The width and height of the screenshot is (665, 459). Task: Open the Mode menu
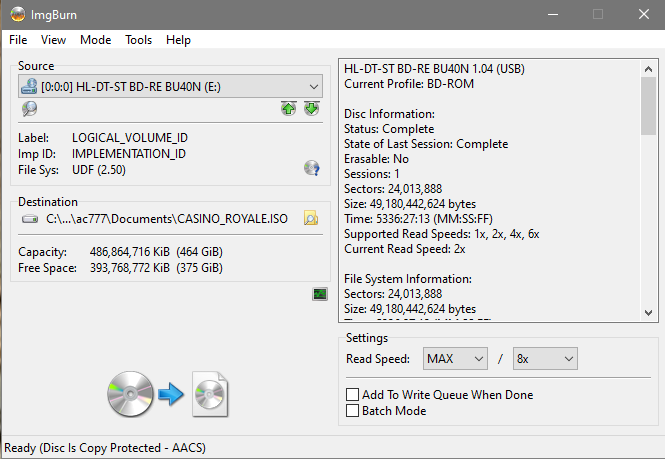coord(96,40)
